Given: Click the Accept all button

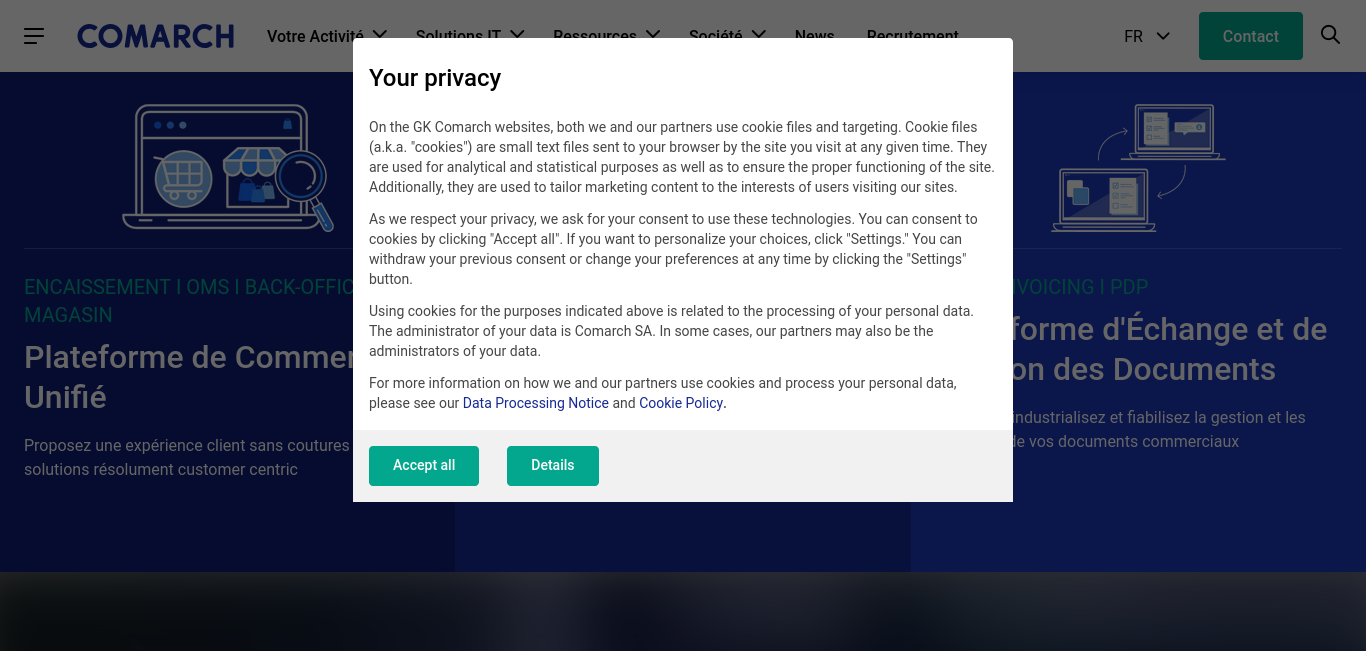Looking at the screenshot, I should [x=424, y=466].
